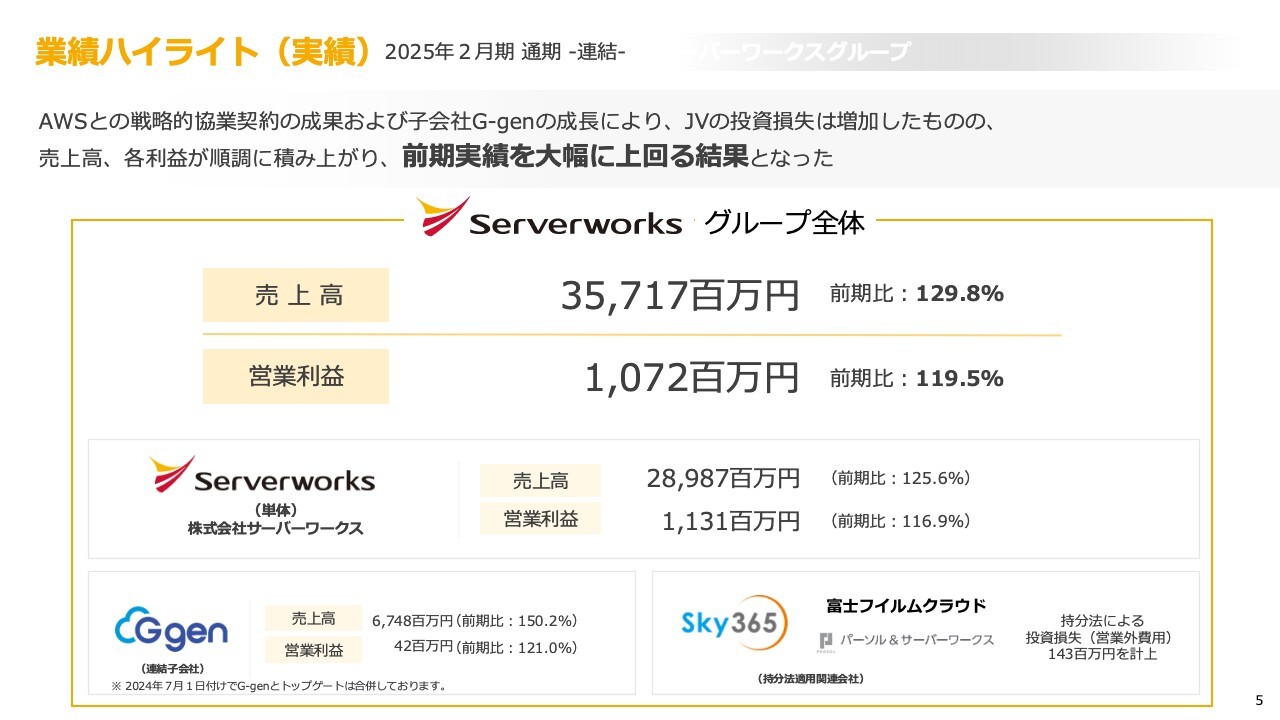Click 前期比：119.5%
Viewport: 1280px width, 720px height.
click(x=916, y=378)
